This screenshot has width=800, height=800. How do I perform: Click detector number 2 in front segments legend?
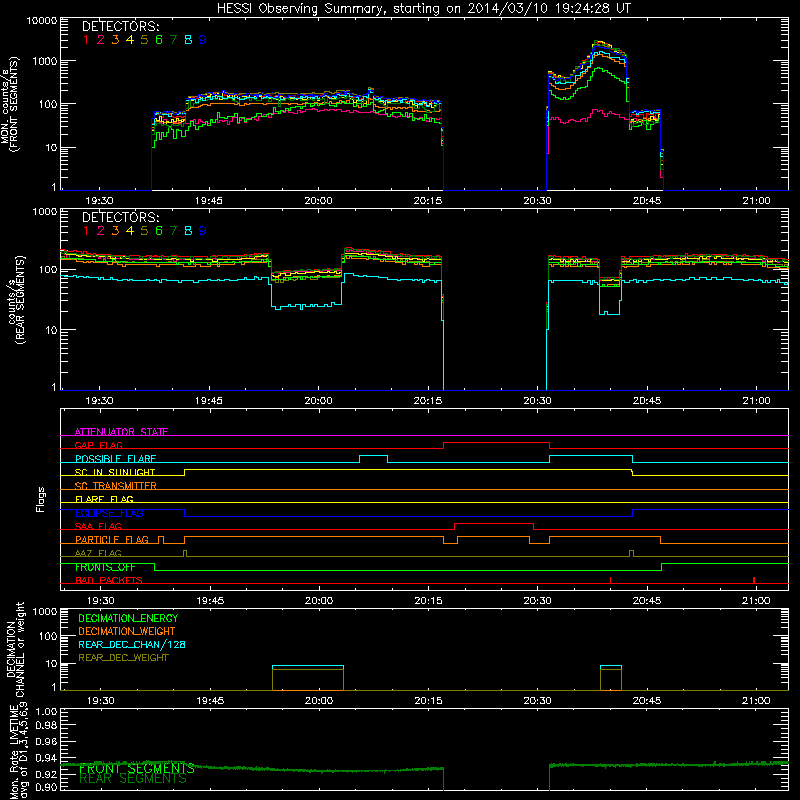[101, 40]
